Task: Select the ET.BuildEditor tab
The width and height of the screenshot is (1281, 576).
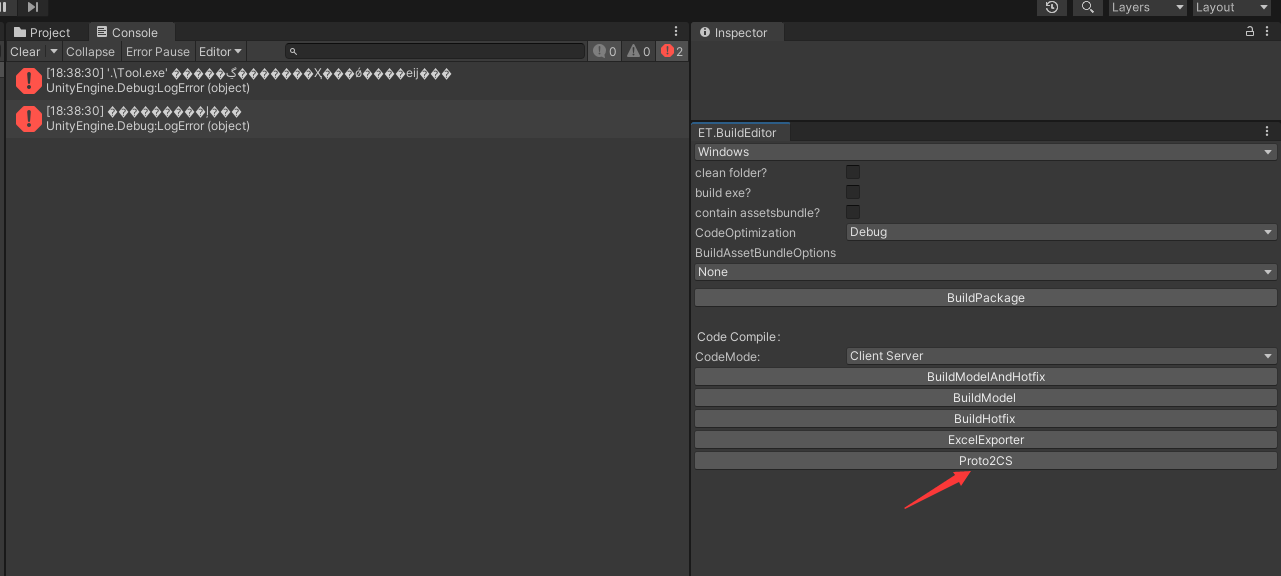Action: point(738,132)
